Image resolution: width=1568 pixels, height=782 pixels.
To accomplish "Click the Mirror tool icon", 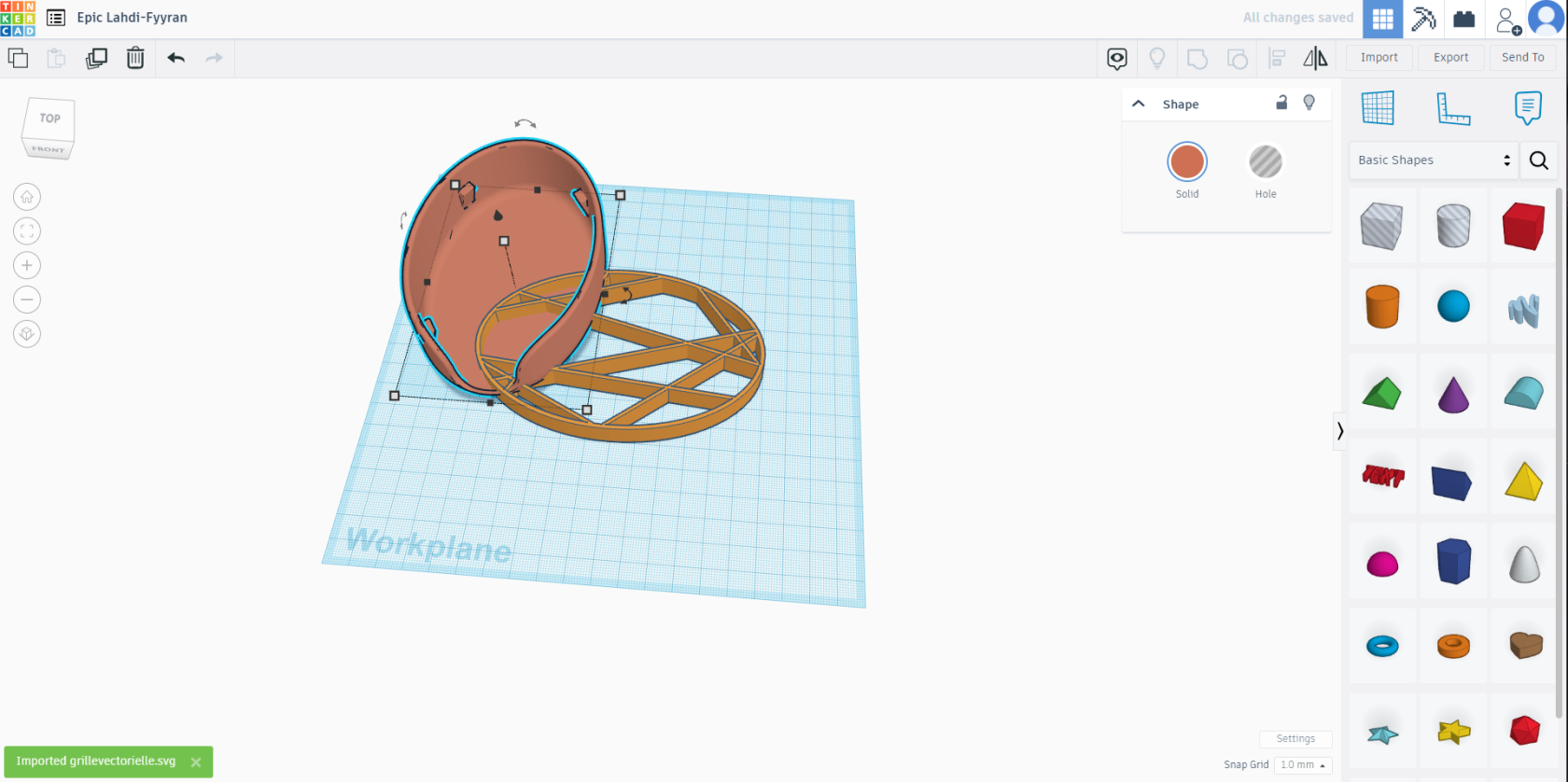I will 1315,59.
